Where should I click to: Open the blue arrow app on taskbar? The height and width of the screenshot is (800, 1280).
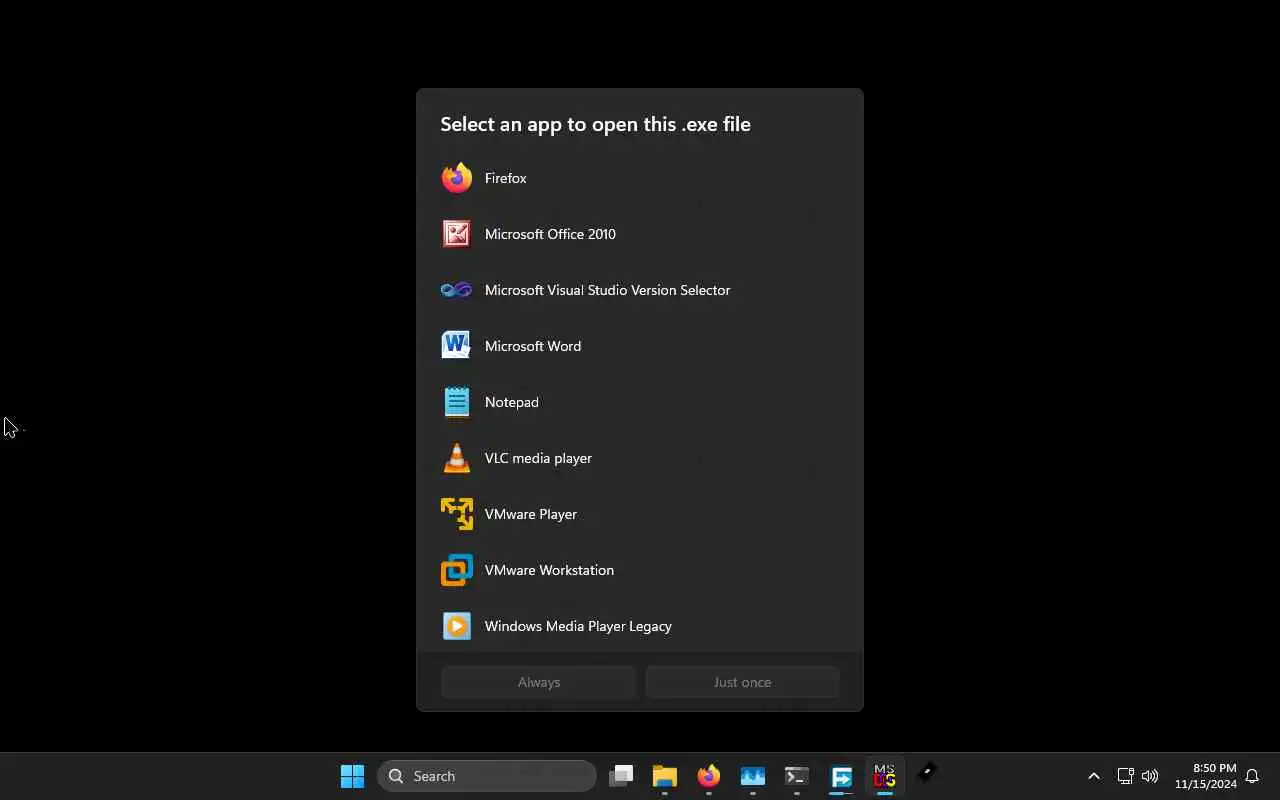point(841,776)
